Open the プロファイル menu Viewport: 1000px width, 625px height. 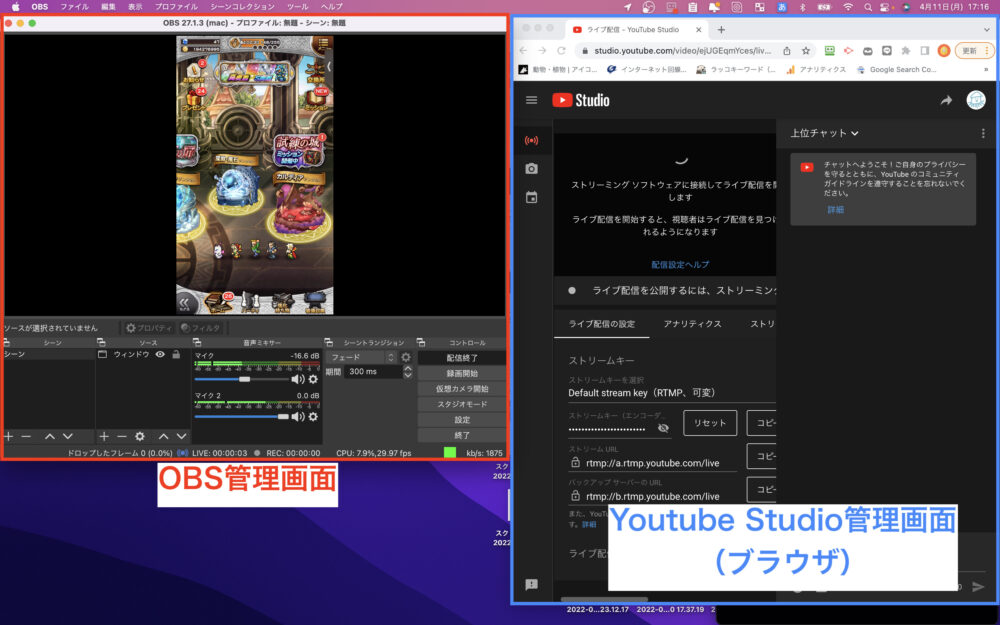pos(176,6)
